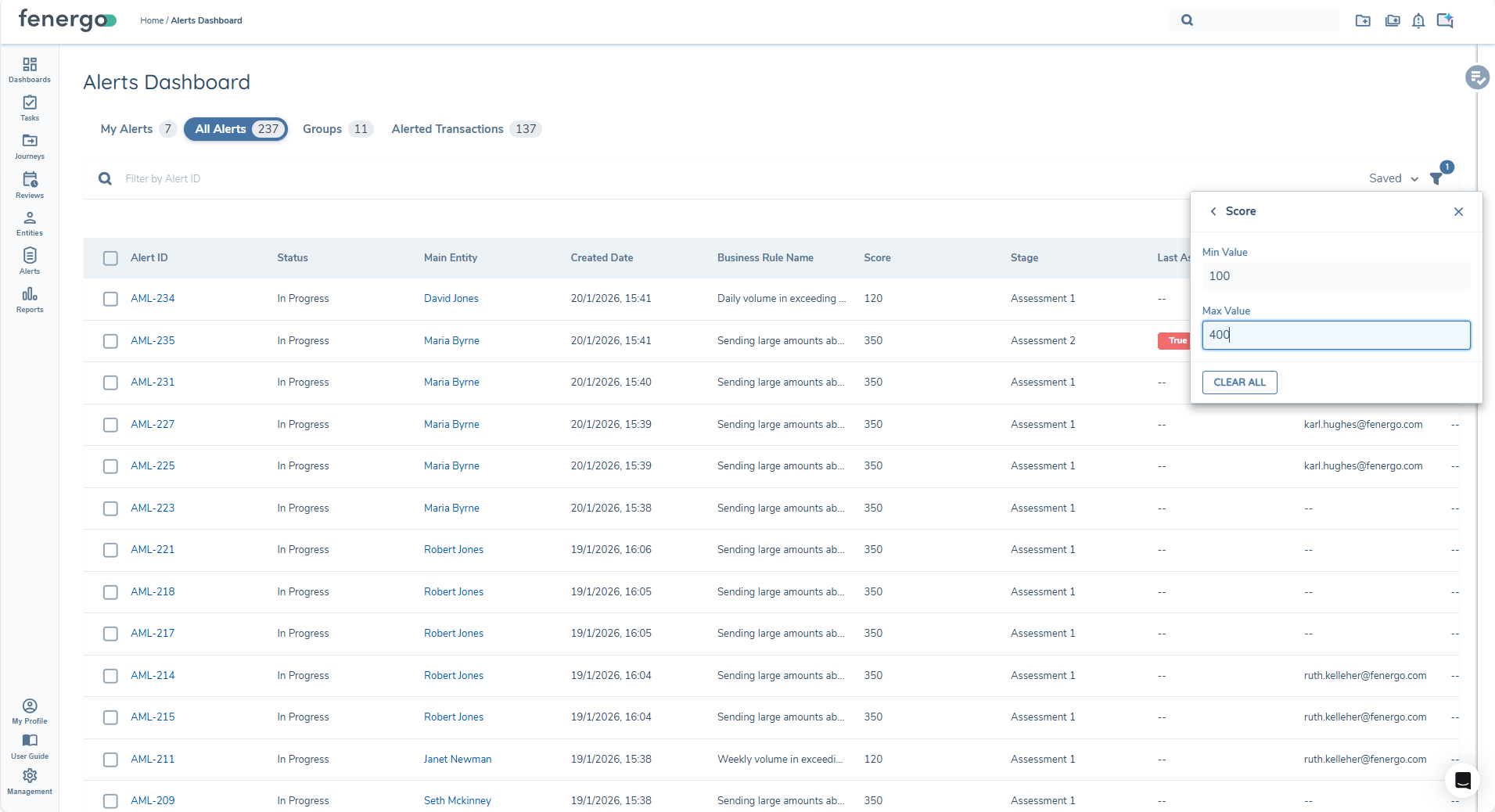
Task: Open the Dashboards sidebar icon
Action: pyautogui.click(x=29, y=69)
